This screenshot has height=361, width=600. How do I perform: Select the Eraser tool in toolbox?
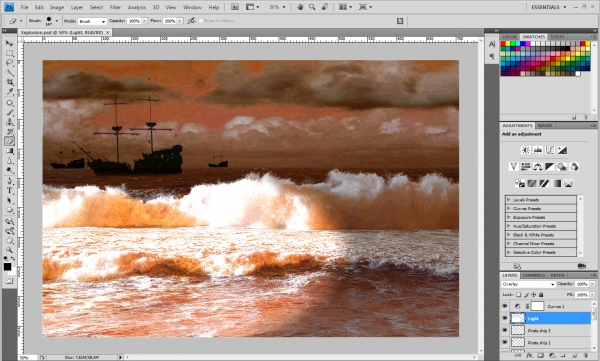[x=9, y=141]
